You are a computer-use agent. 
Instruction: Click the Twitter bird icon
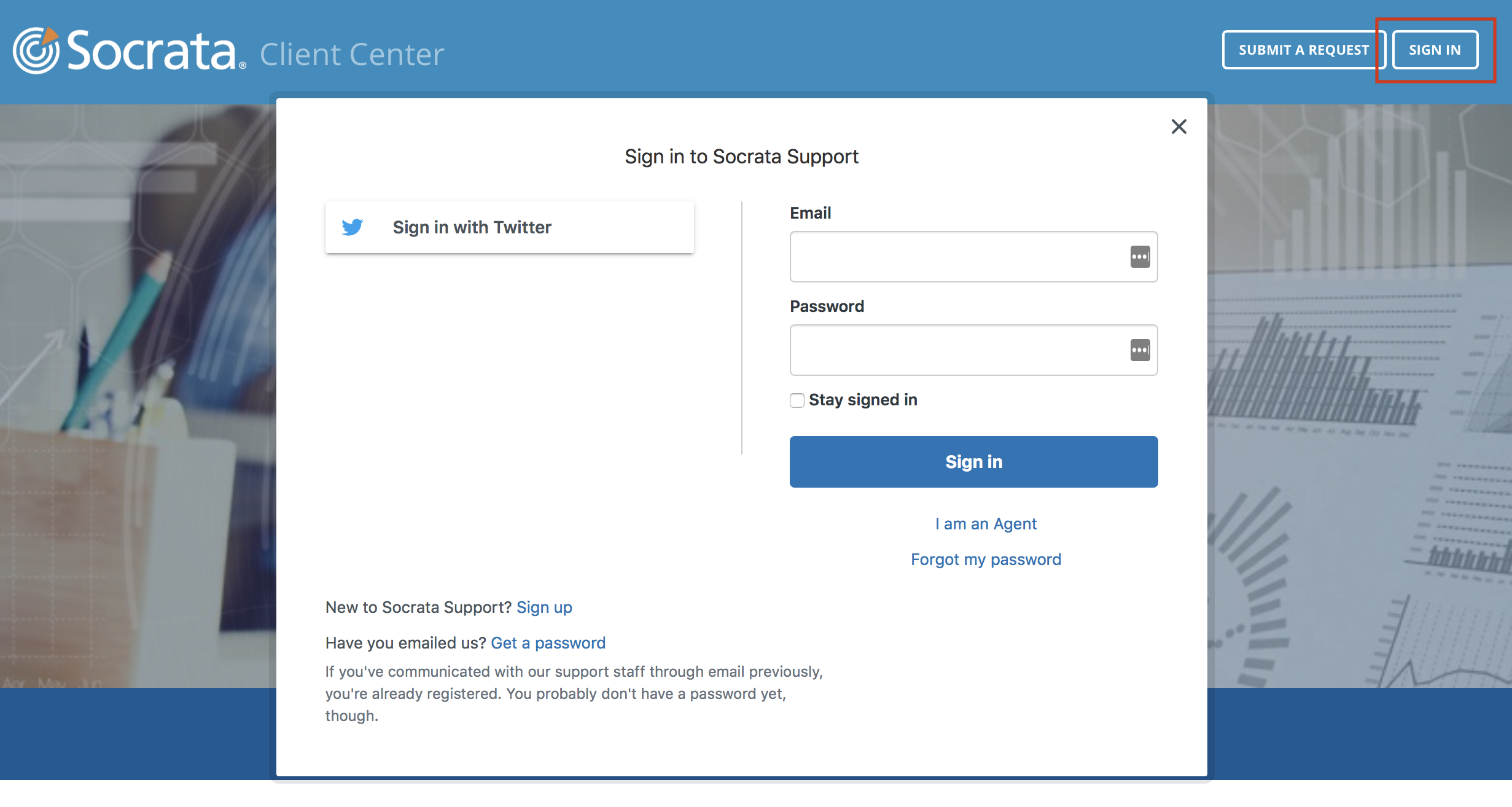[x=353, y=227]
